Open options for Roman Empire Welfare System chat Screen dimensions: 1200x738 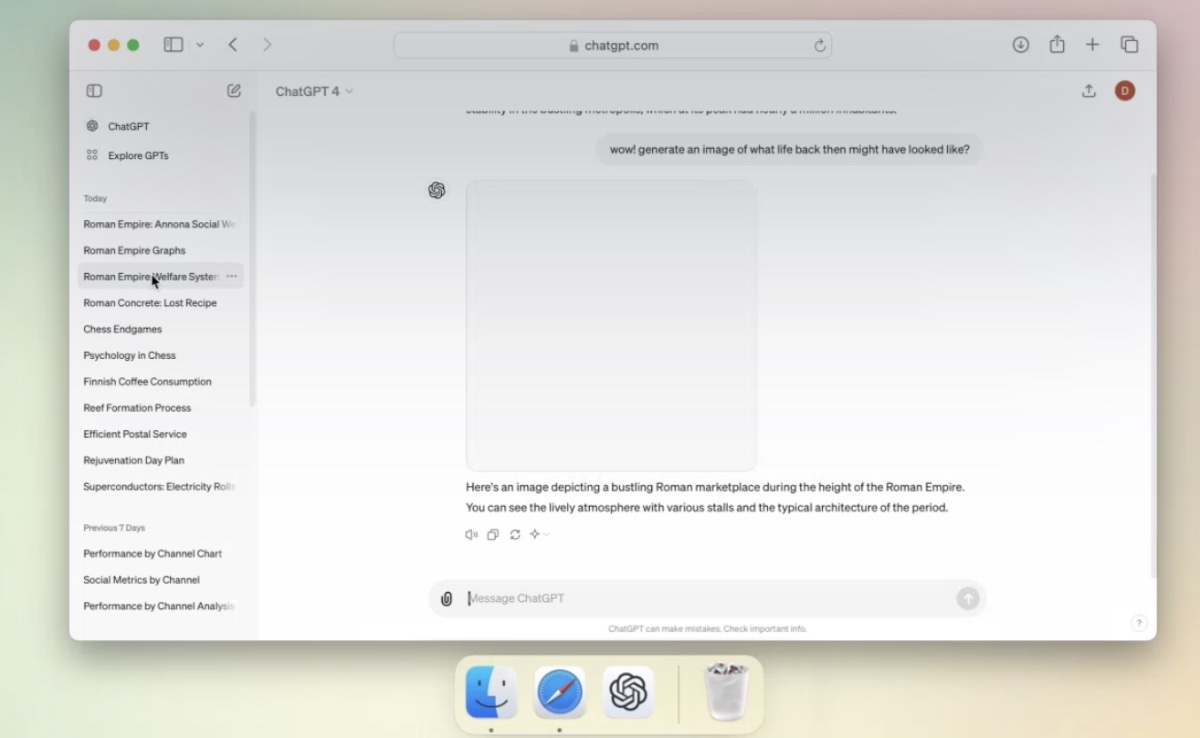(232, 276)
